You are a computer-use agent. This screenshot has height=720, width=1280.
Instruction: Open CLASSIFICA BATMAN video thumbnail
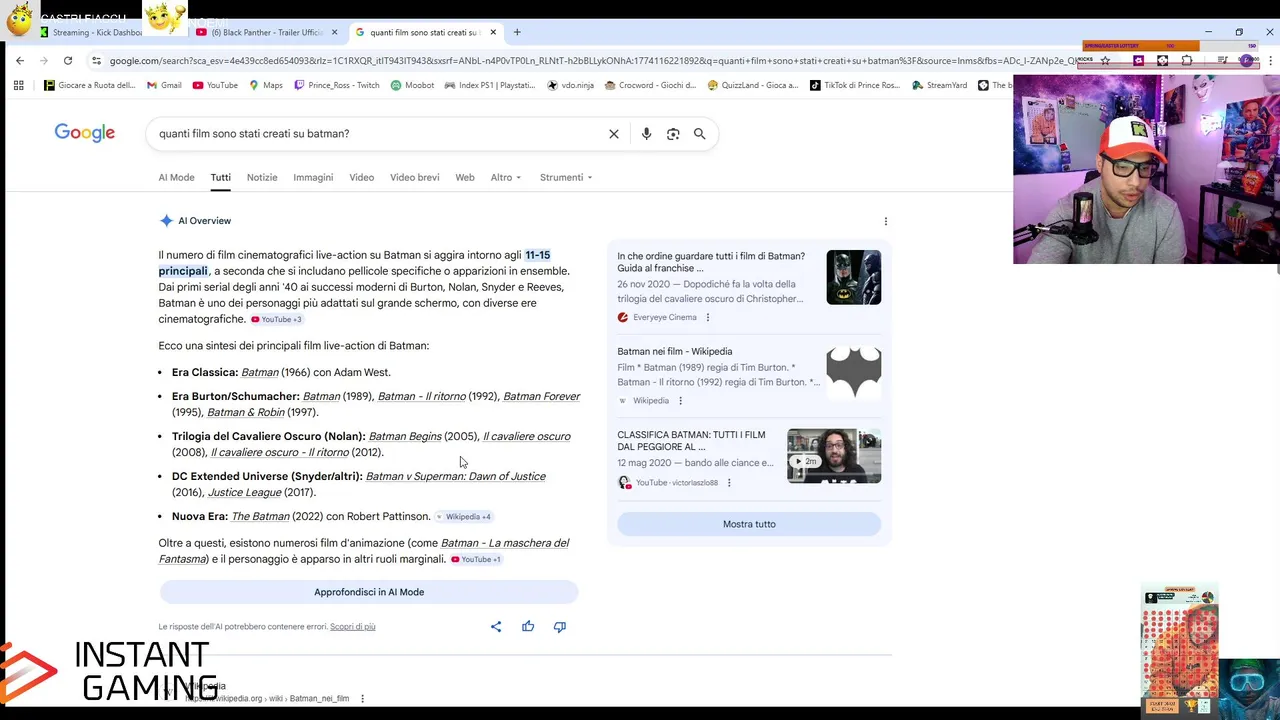tap(834, 456)
